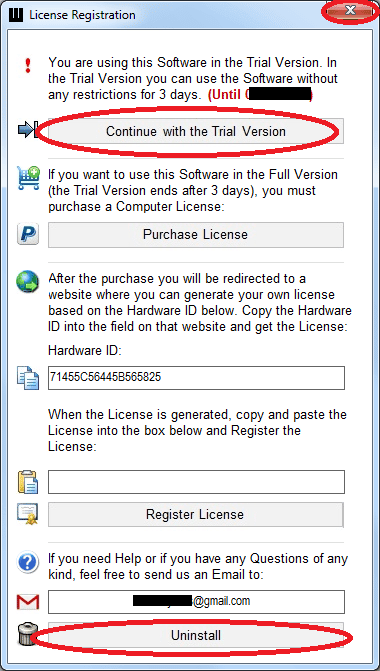Image resolution: width=380 pixels, height=671 pixels.
Task: Click the clipboard paste icon
Action: (28, 482)
